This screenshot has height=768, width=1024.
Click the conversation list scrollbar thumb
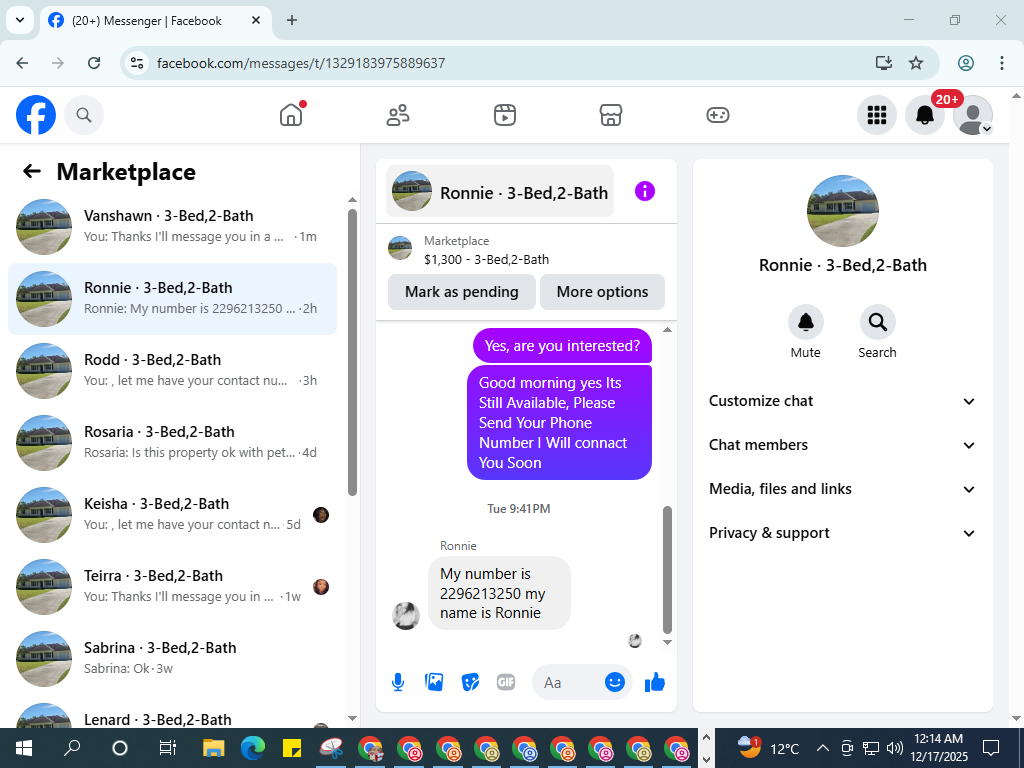point(353,353)
